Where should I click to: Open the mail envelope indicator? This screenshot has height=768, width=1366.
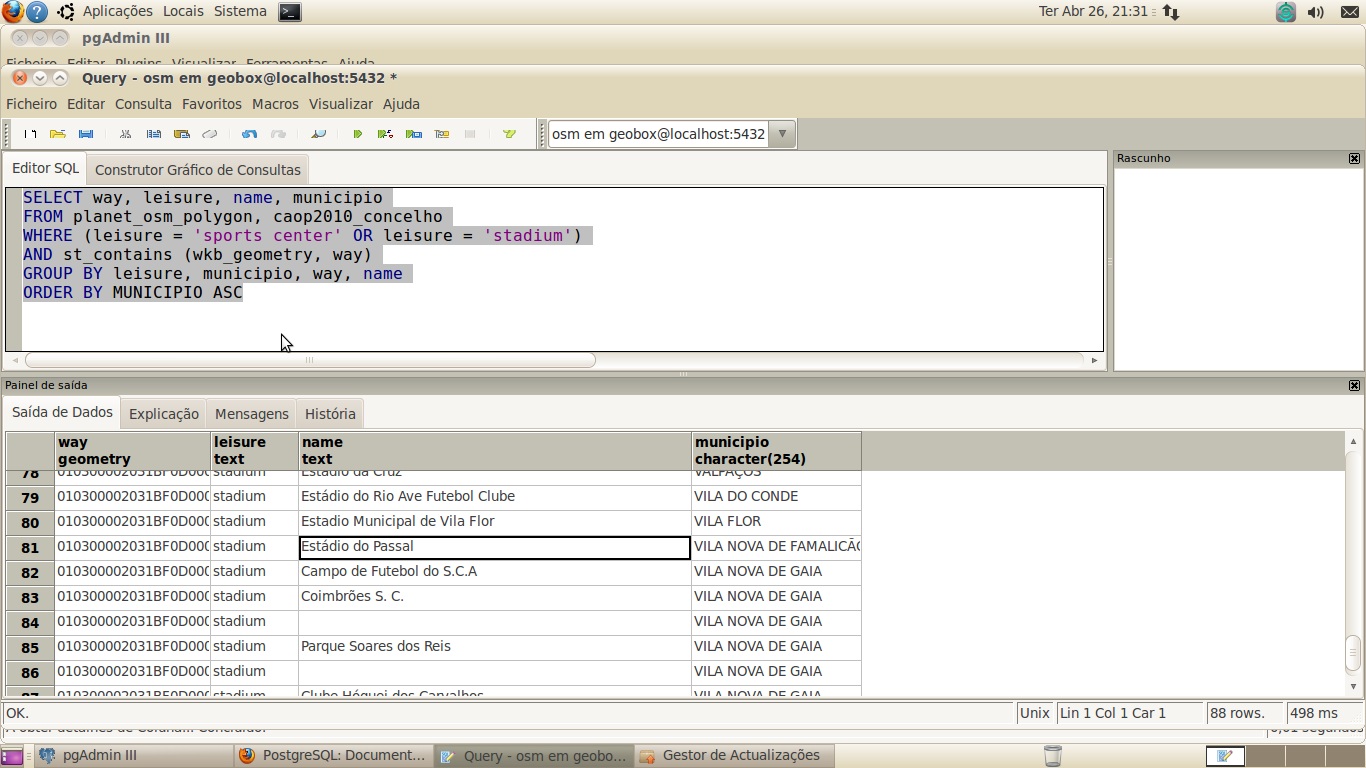[x=1349, y=12]
